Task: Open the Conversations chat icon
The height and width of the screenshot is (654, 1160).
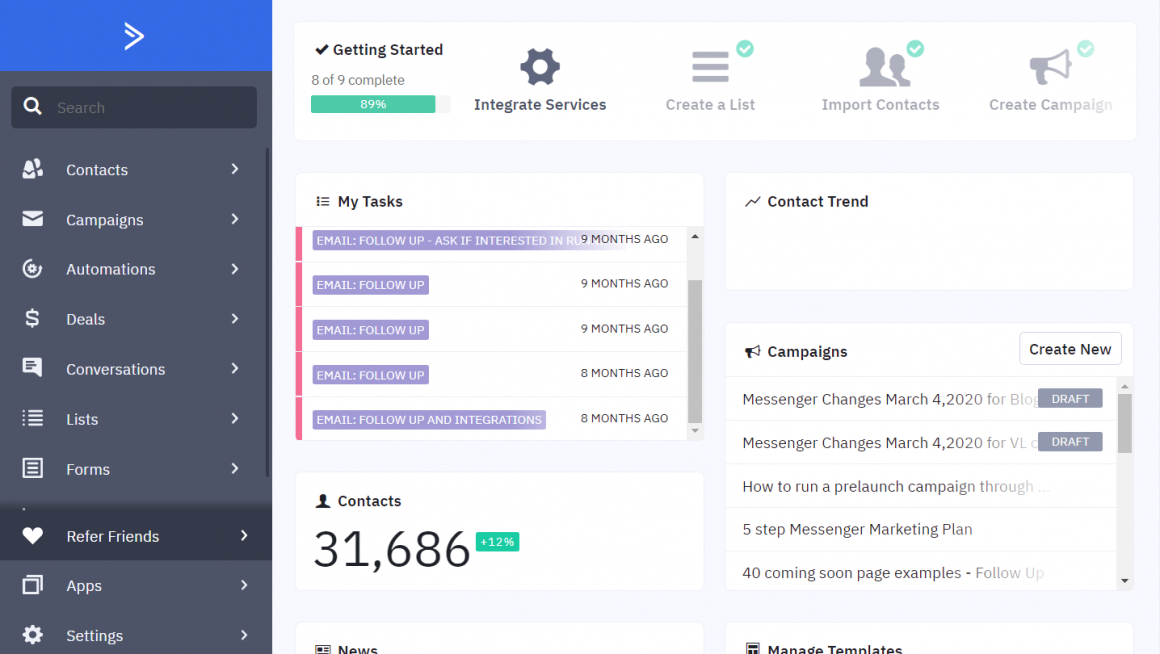Action: click(x=32, y=369)
